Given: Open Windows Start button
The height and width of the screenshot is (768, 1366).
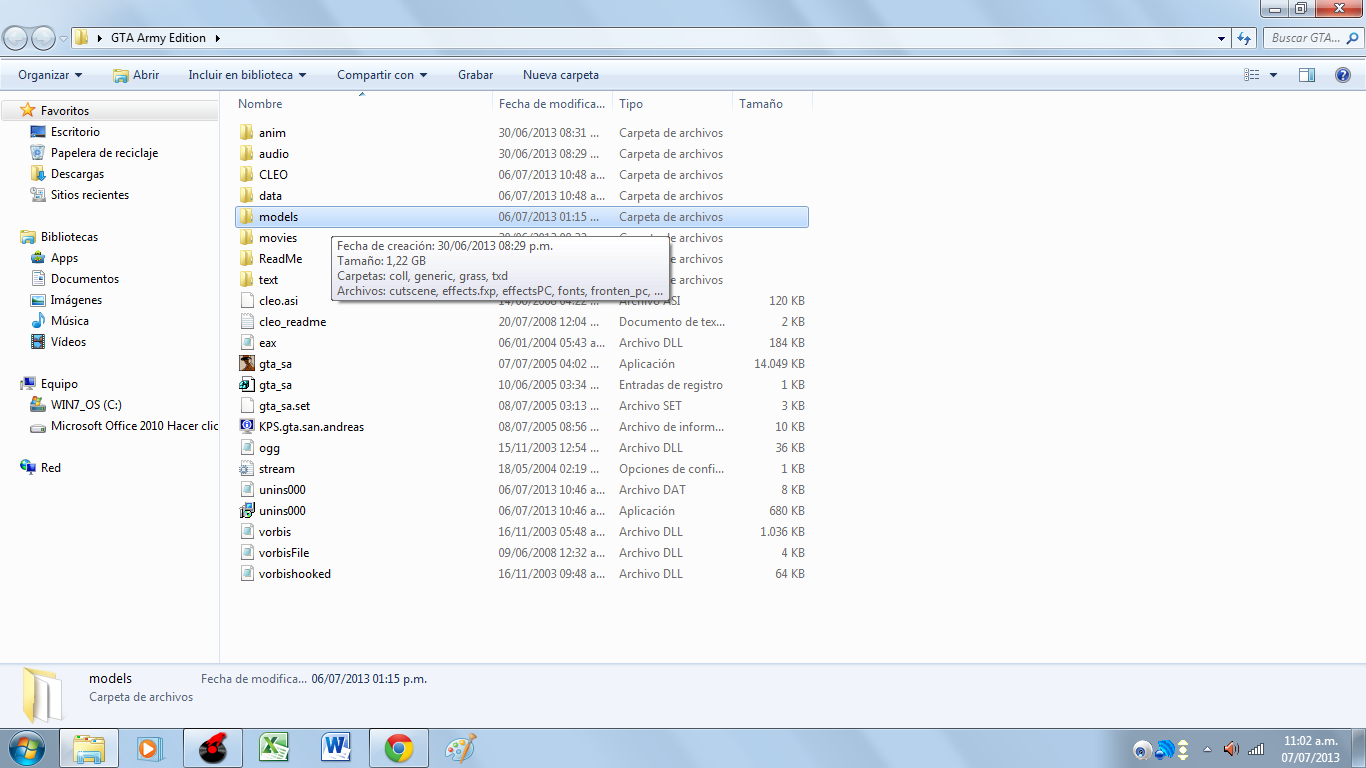Looking at the screenshot, I should point(25,748).
